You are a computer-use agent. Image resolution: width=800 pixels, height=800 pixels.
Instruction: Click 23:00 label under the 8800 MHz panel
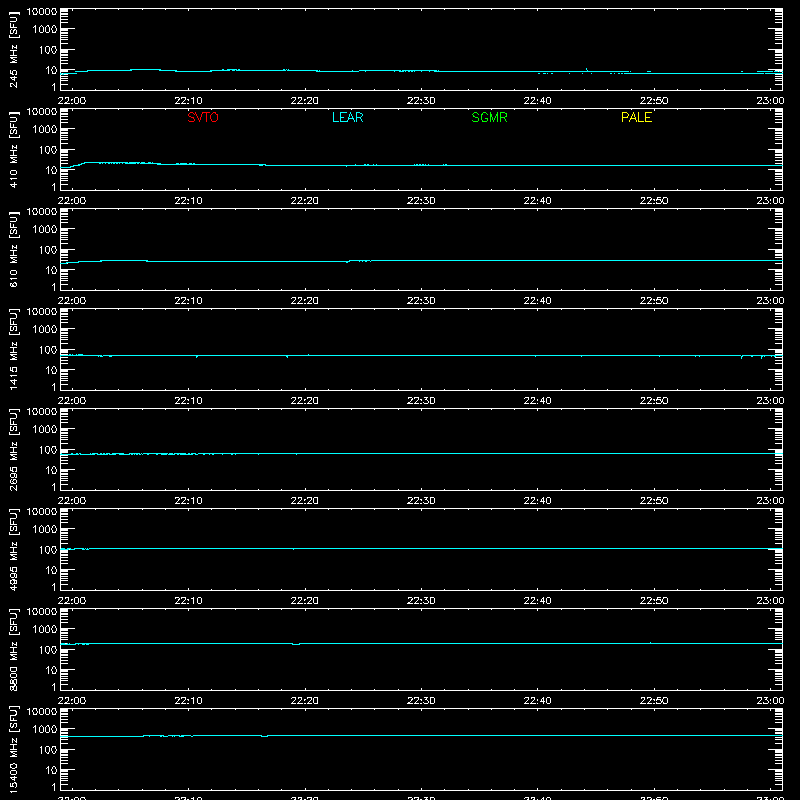click(x=770, y=701)
